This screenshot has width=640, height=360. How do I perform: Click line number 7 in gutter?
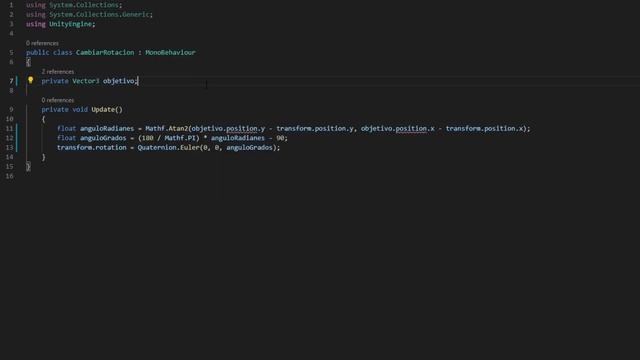11,81
